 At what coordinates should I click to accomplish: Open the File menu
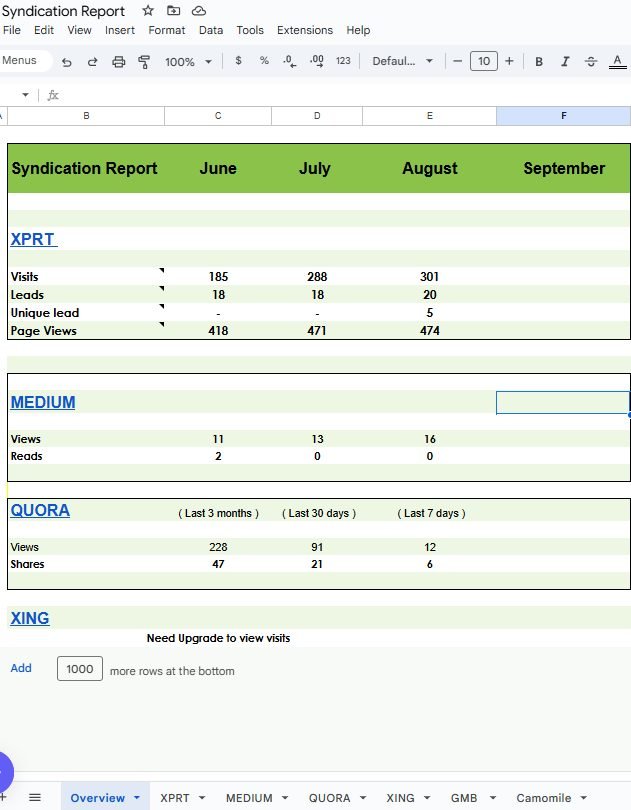[12, 30]
